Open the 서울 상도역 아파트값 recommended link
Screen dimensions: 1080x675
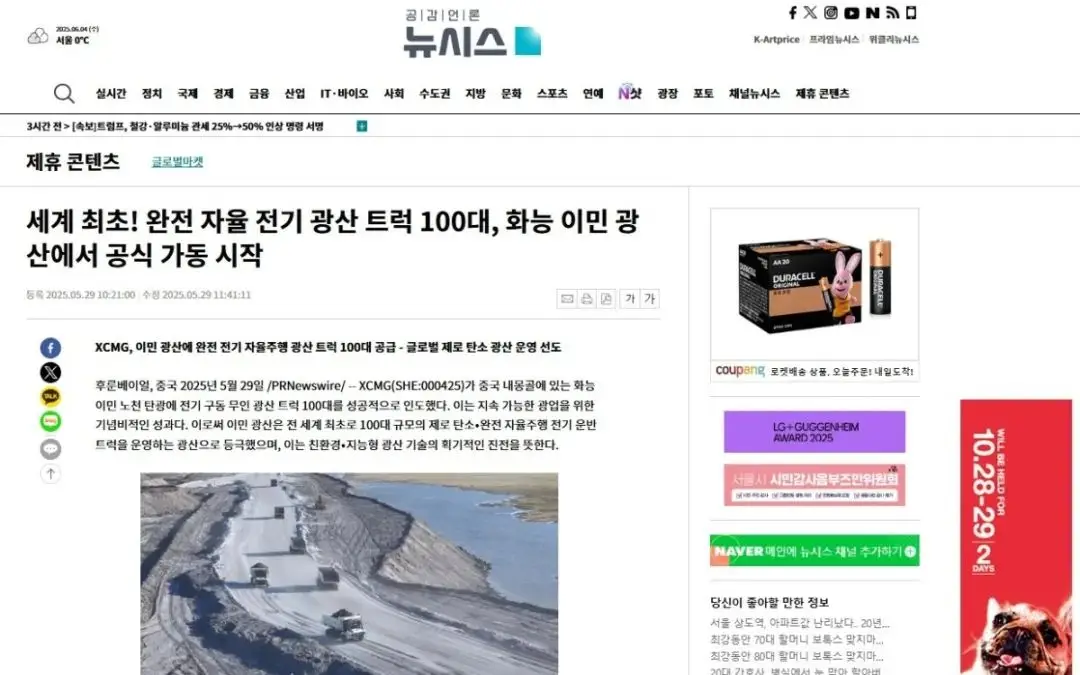[800, 623]
